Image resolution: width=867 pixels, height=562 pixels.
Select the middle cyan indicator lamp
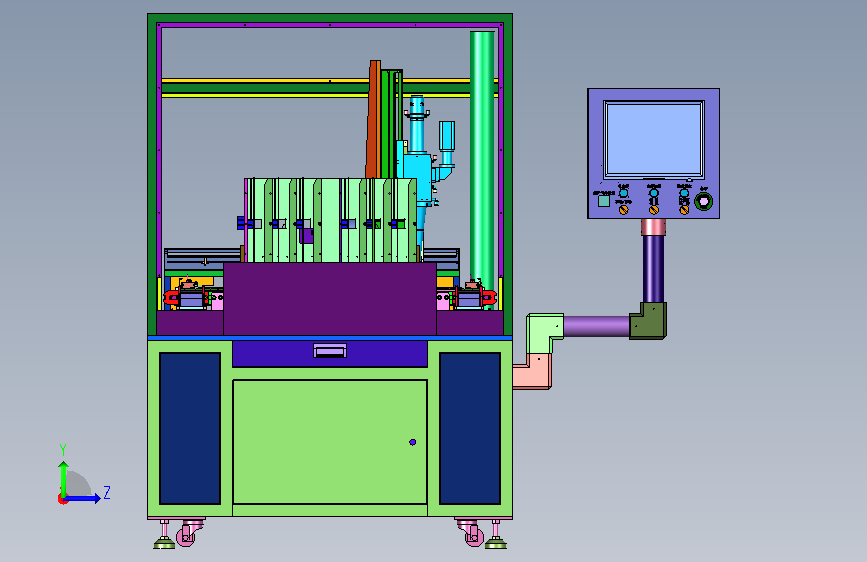coord(654,193)
